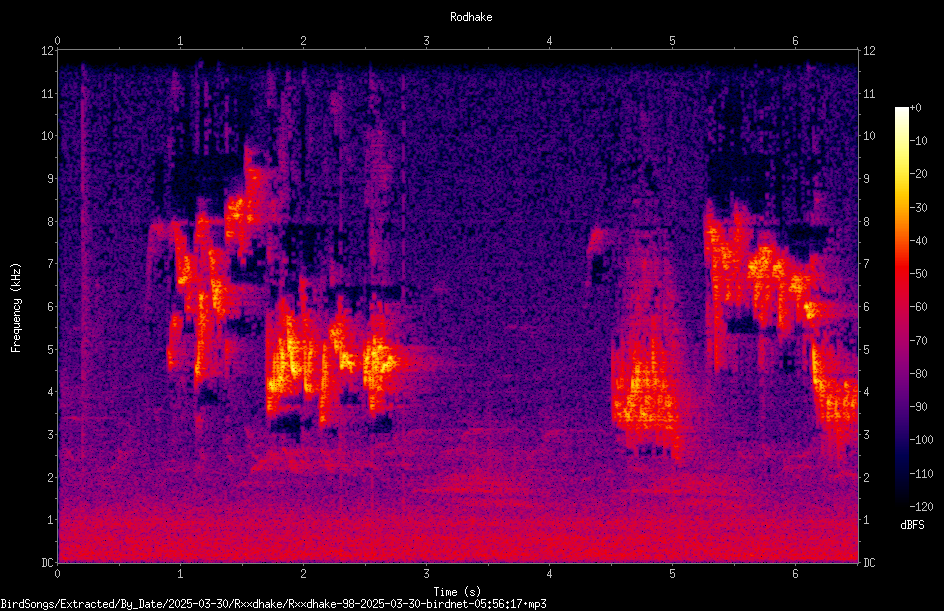The height and width of the screenshot is (611, 944).
Task: Click the "-100" colorbar level label
Action: [922, 440]
